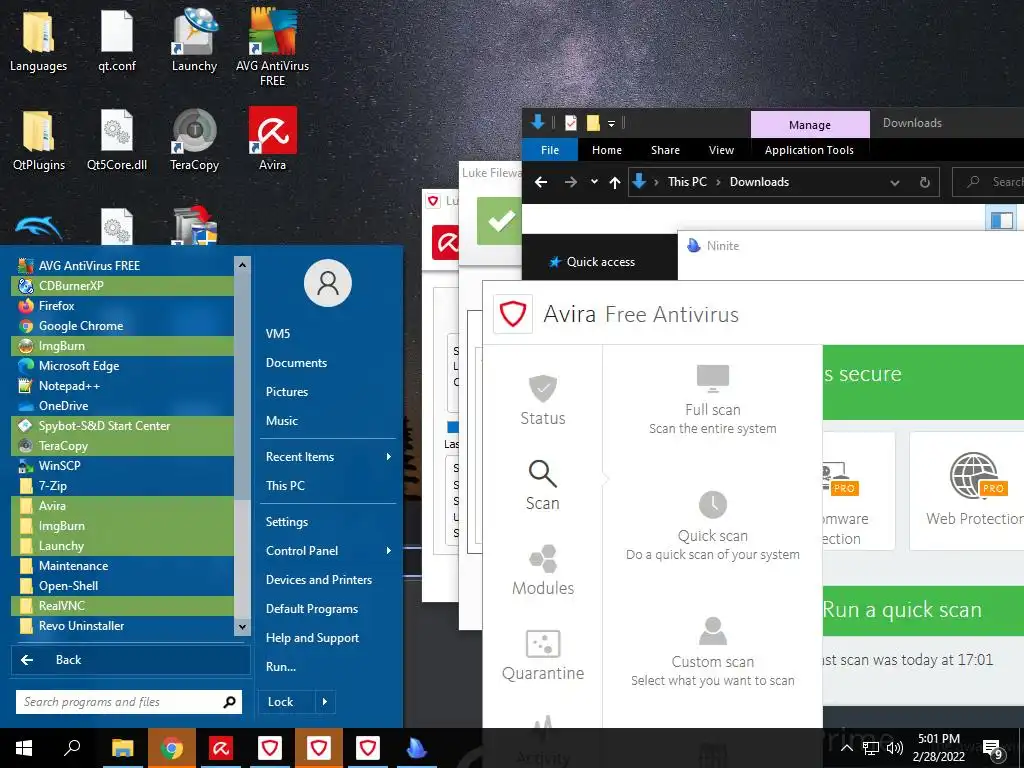
Task: Open Quarantine in Avira sidebar
Action: tap(543, 654)
